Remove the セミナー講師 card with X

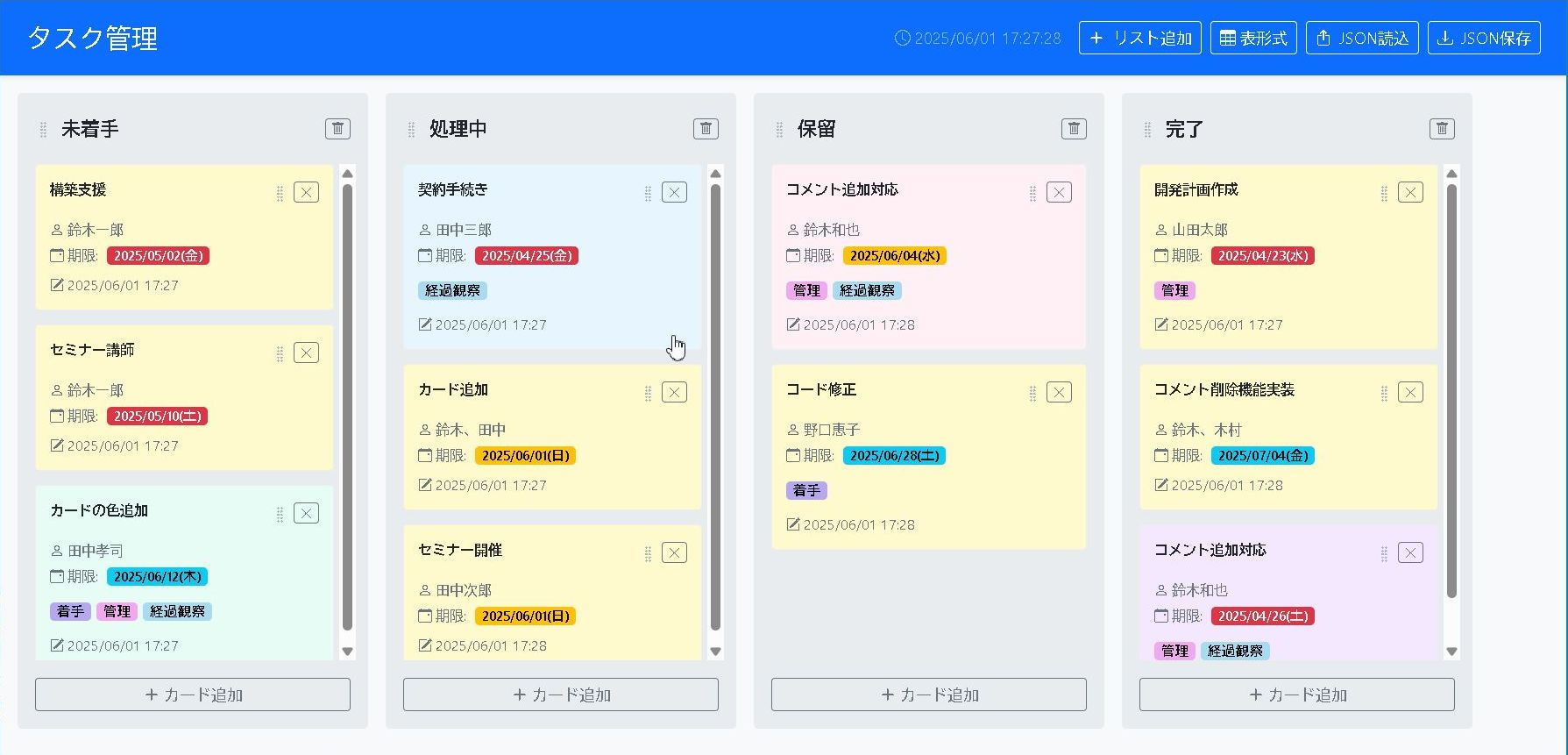306,353
